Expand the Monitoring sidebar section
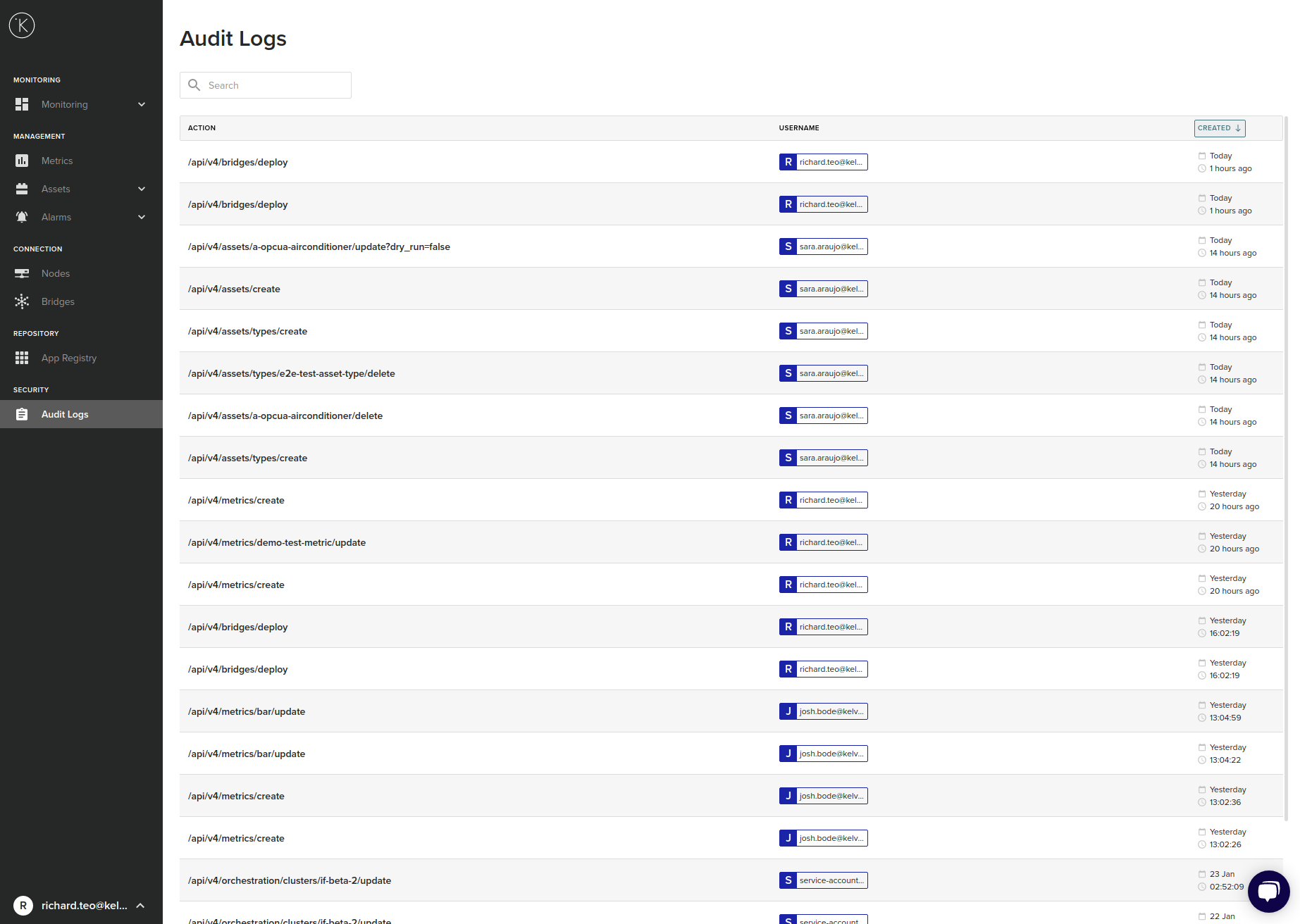 click(141, 104)
